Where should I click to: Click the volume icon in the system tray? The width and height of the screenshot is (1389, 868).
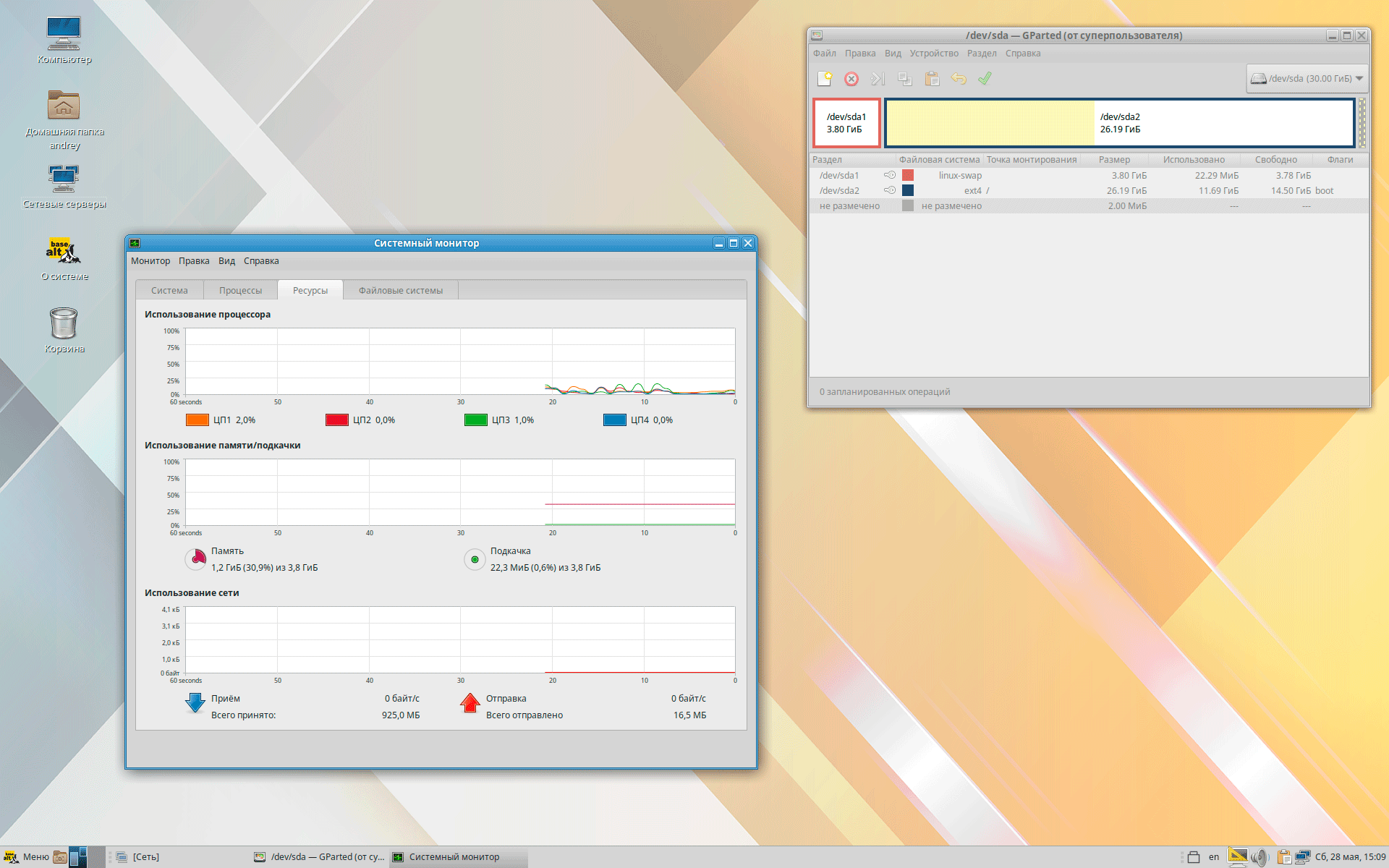[x=1260, y=857]
